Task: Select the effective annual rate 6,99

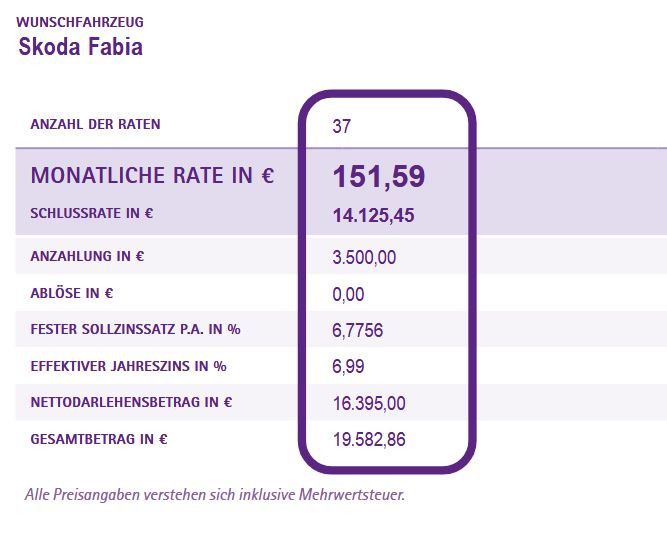Action: [348, 367]
